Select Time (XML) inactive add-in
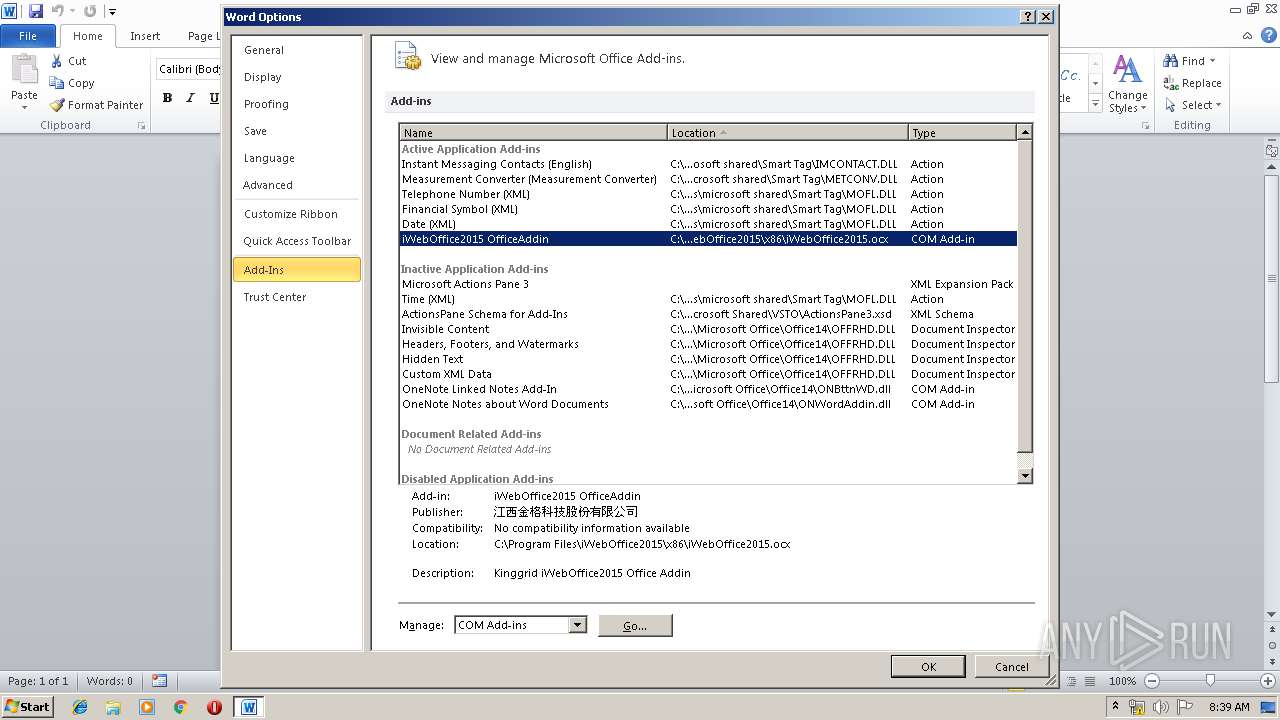 pos(708,299)
